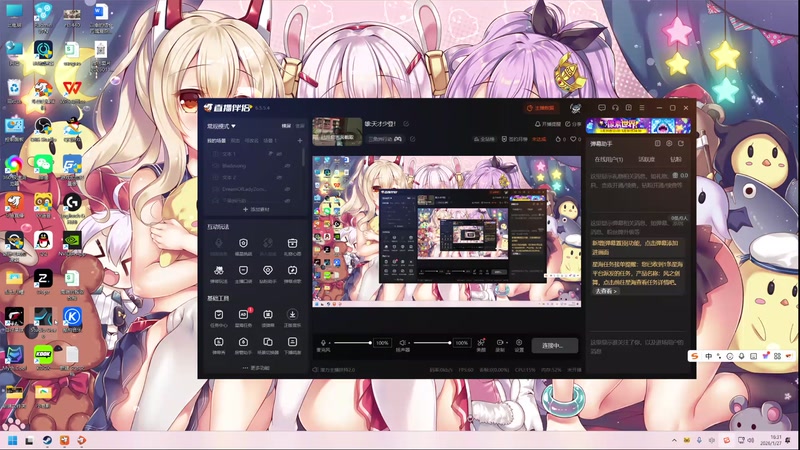800x450 pixels.
Task: Open the hamburger menu in title bar
Action: pyautogui.click(x=642, y=108)
